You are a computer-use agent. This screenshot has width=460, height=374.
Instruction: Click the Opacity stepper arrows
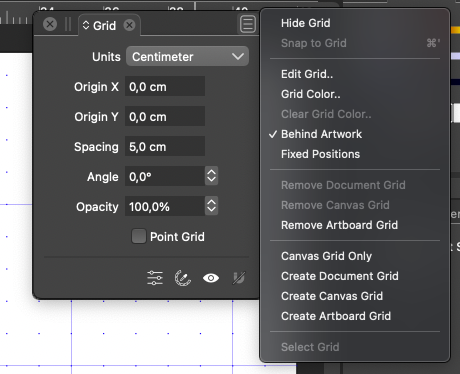click(x=212, y=206)
